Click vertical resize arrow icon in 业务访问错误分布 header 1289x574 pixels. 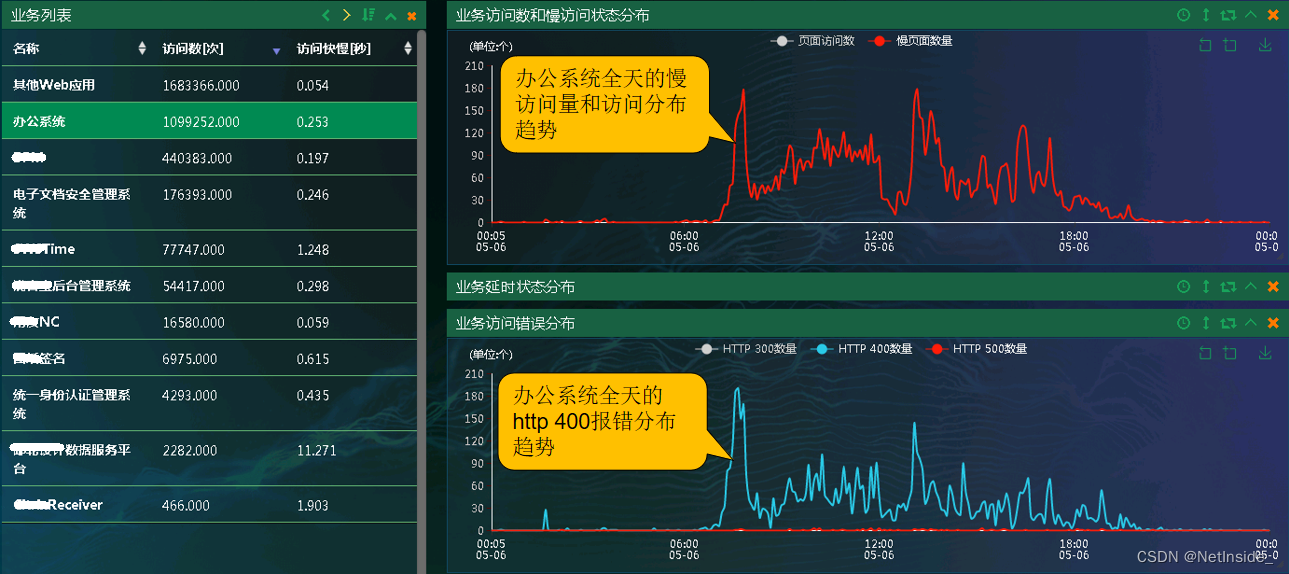1206,323
